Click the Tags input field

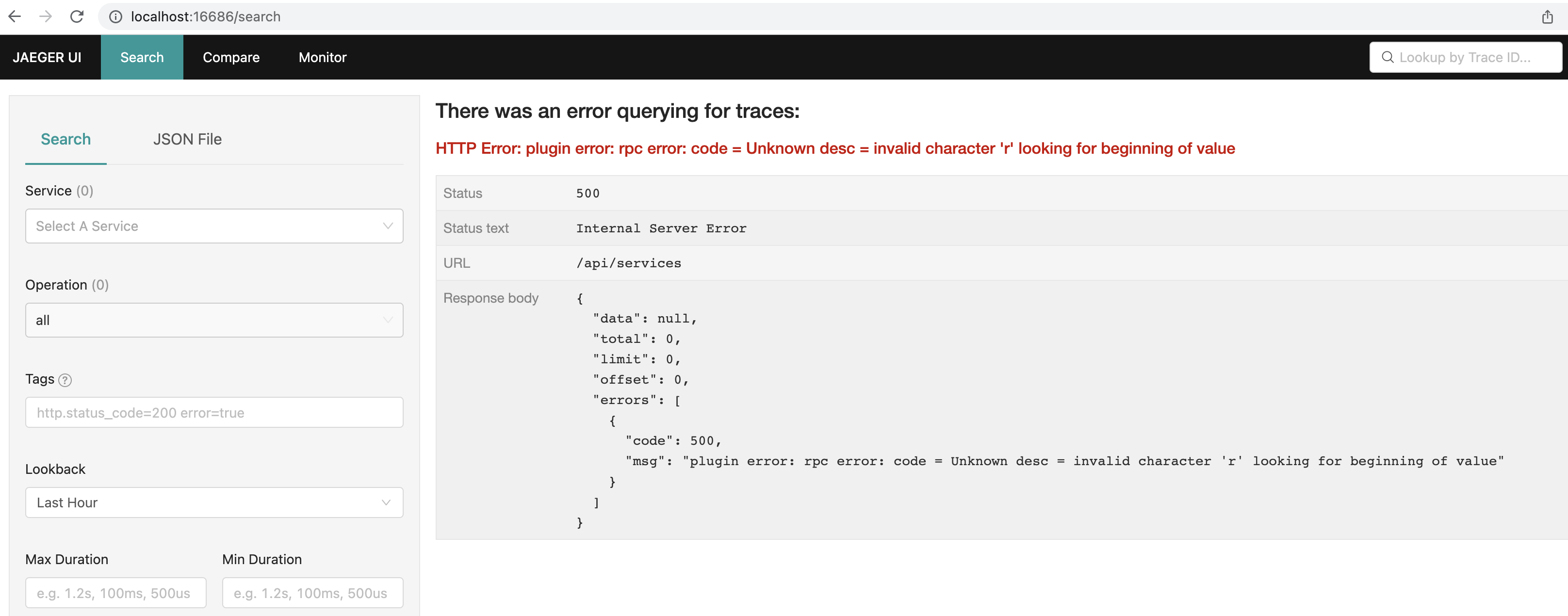tap(213, 412)
